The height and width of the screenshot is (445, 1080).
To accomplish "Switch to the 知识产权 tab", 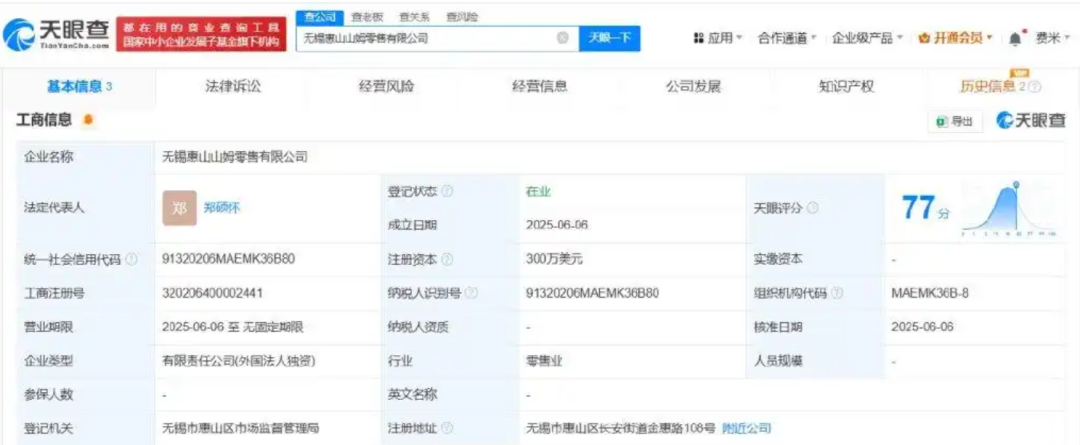I will [847, 87].
